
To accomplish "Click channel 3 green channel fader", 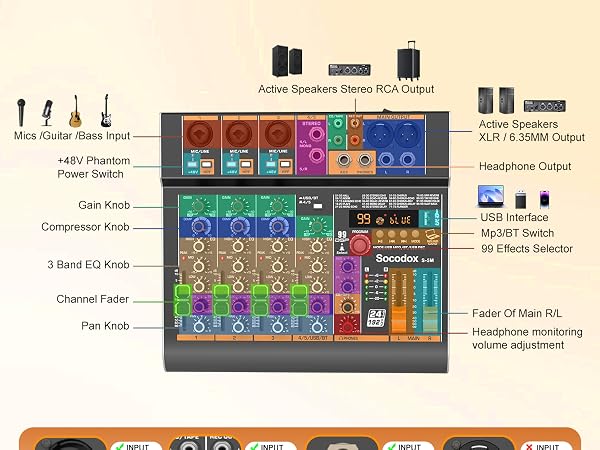I will click(x=261, y=300).
